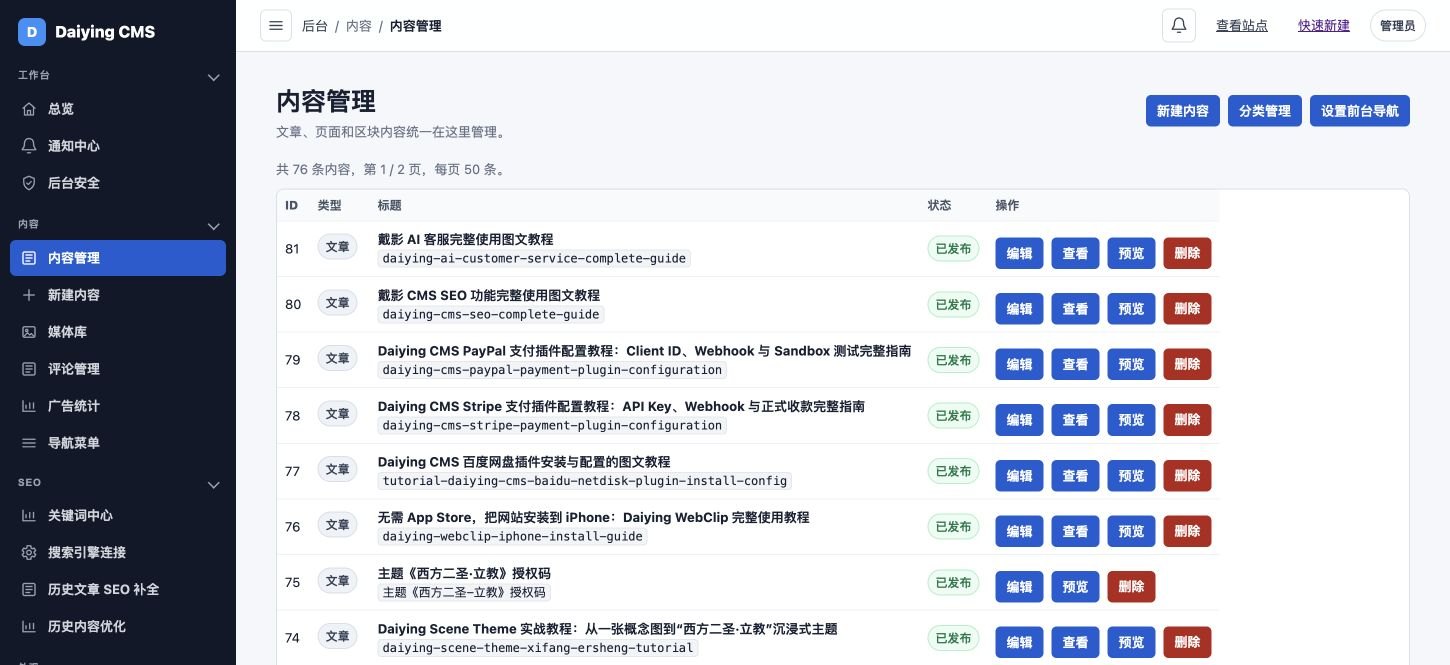Preview the PayPal plugin tutorial article
This screenshot has height=665, width=1450.
1131,364
